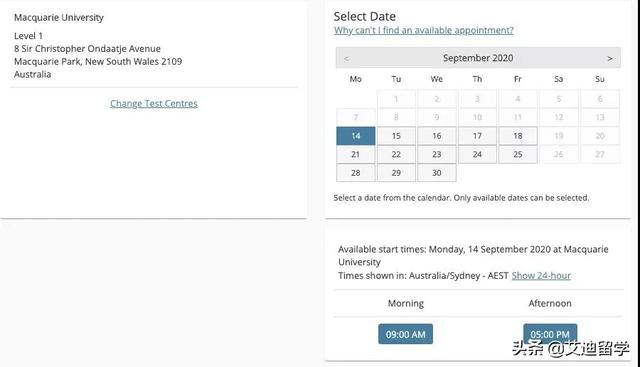640x367 pixels.
Task: Pick September 25 date cell
Action: (518, 154)
